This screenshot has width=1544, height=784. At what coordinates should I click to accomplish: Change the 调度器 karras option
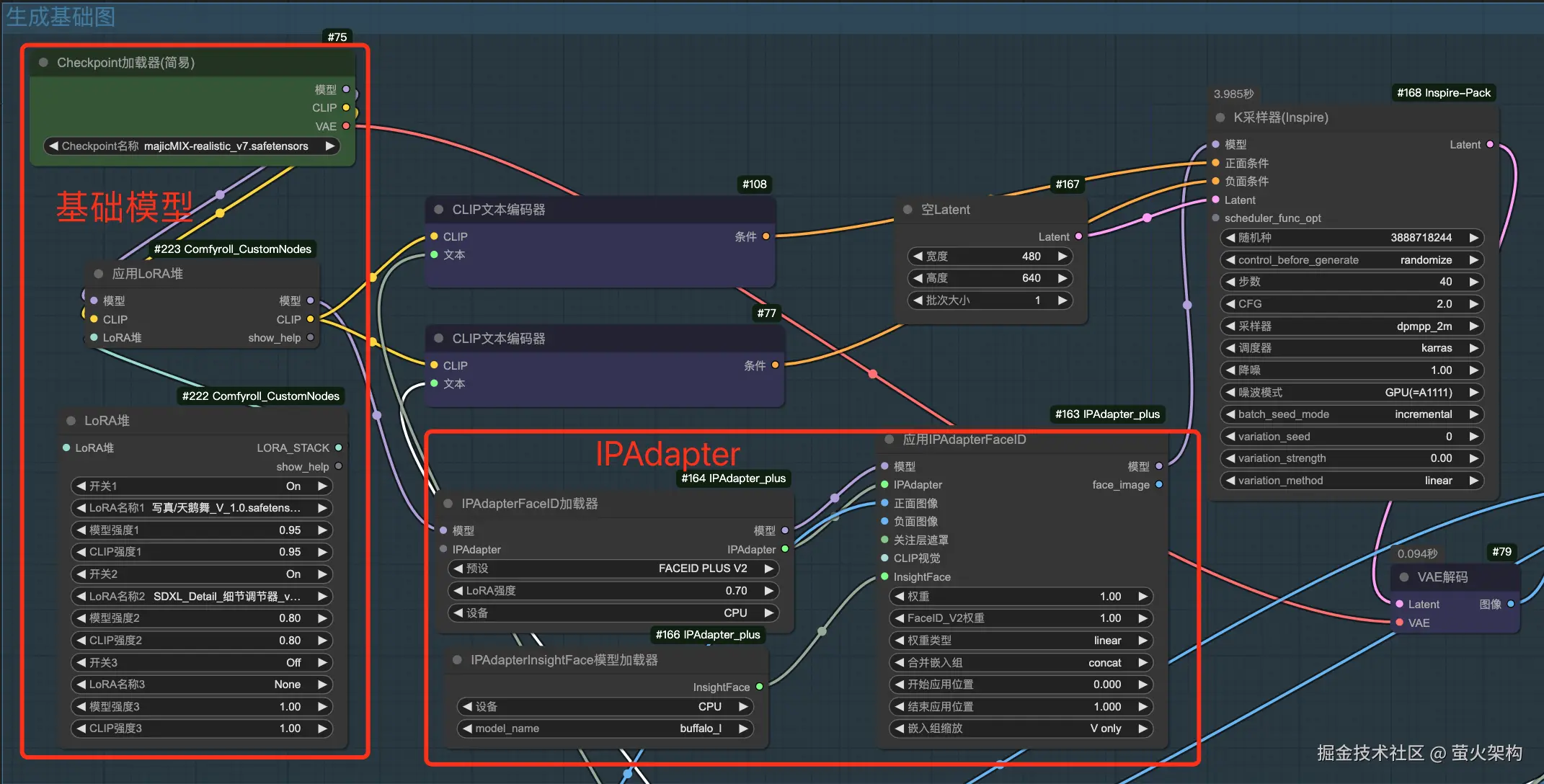(x=1351, y=348)
